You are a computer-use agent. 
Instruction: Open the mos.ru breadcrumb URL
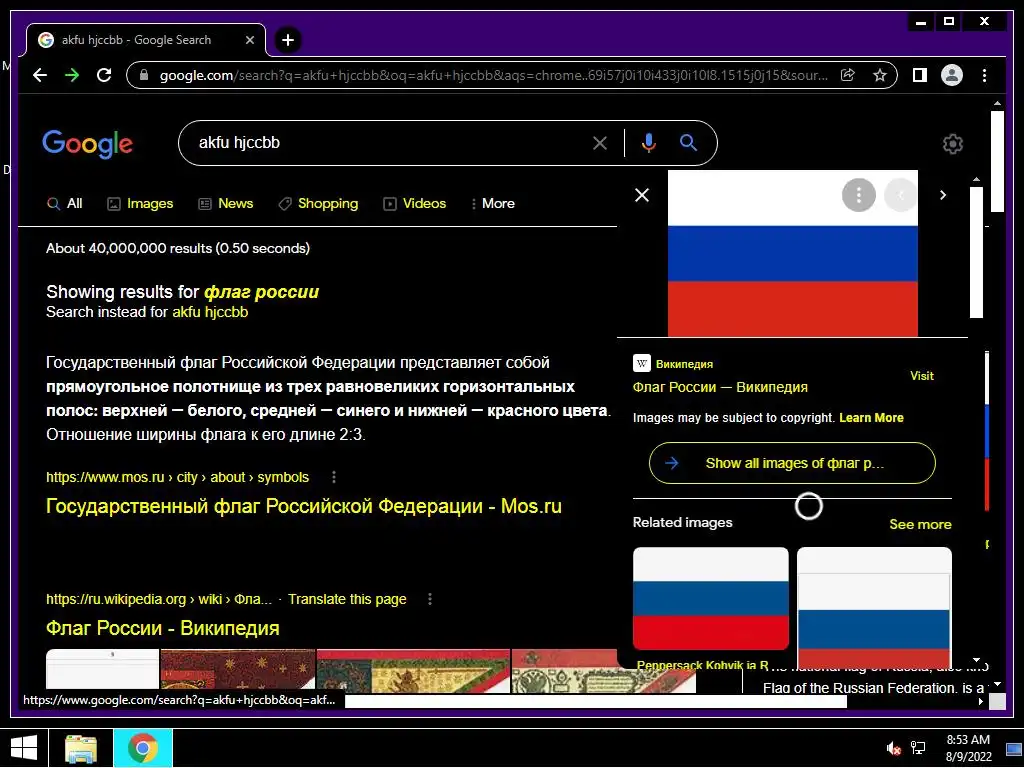click(x=177, y=477)
